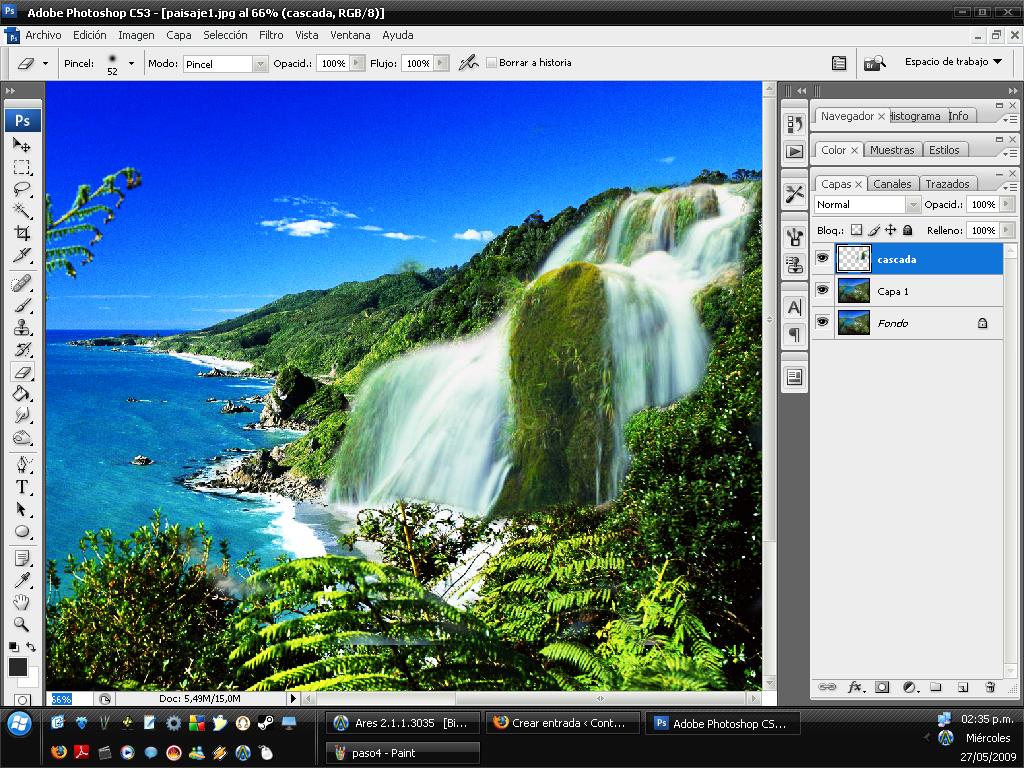Select the Clone Stamp tool

pos(22,327)
